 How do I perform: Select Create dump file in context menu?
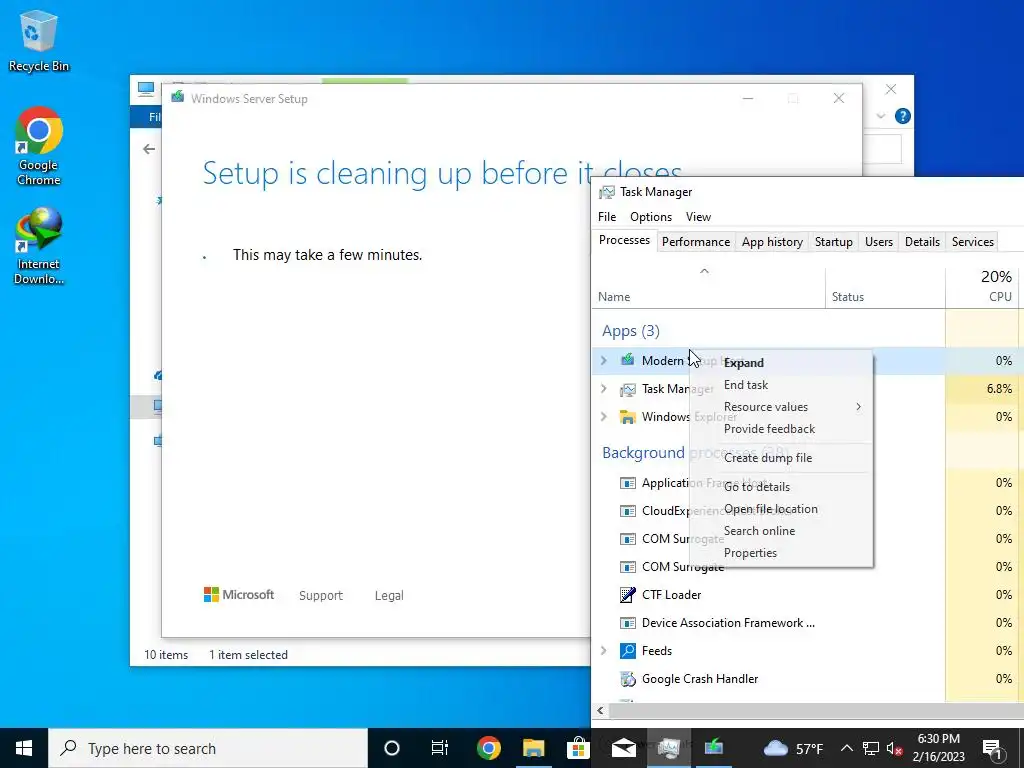tap(781, 458)
